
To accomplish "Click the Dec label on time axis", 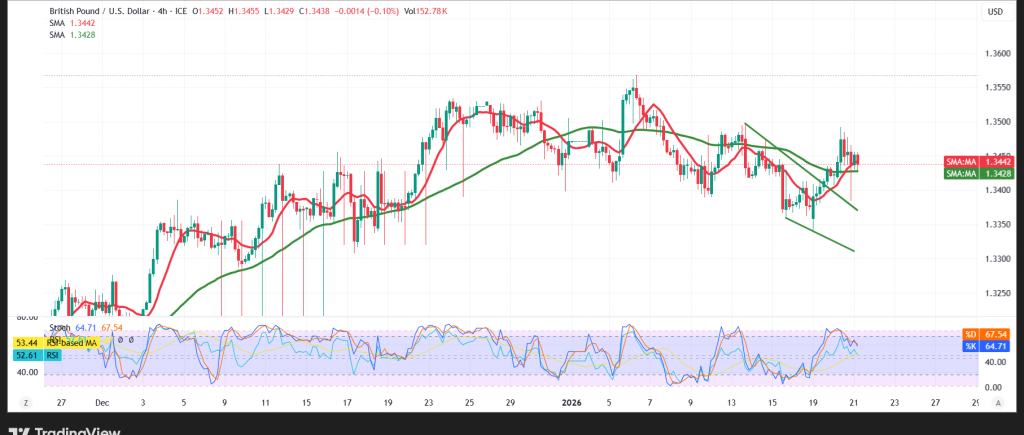I will (x=100, y=401).
